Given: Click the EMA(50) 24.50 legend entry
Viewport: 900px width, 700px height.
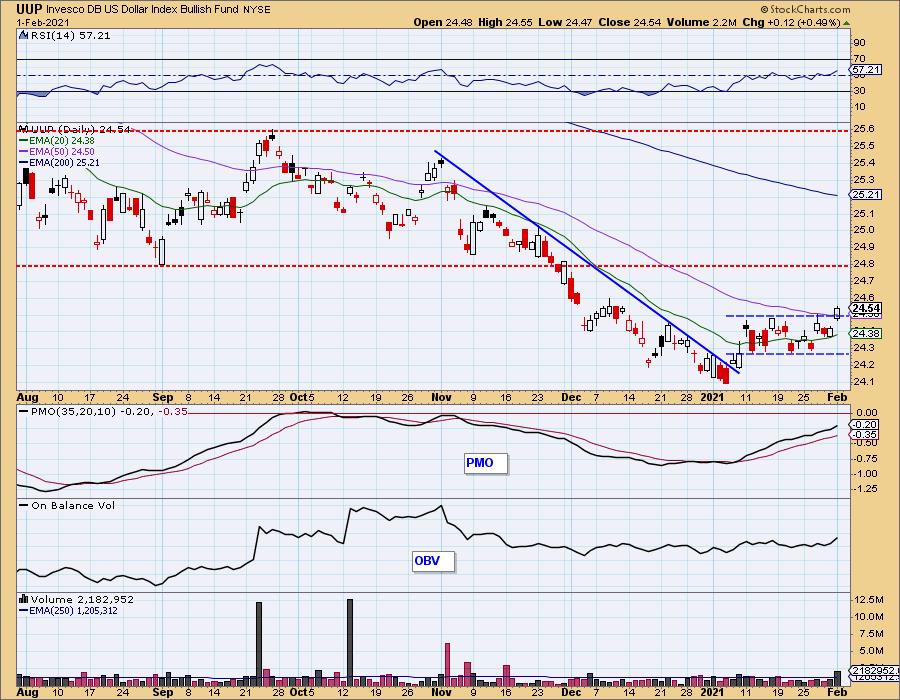Looking at the screenshot, I should pyautogui.click(x=63, y=151).
